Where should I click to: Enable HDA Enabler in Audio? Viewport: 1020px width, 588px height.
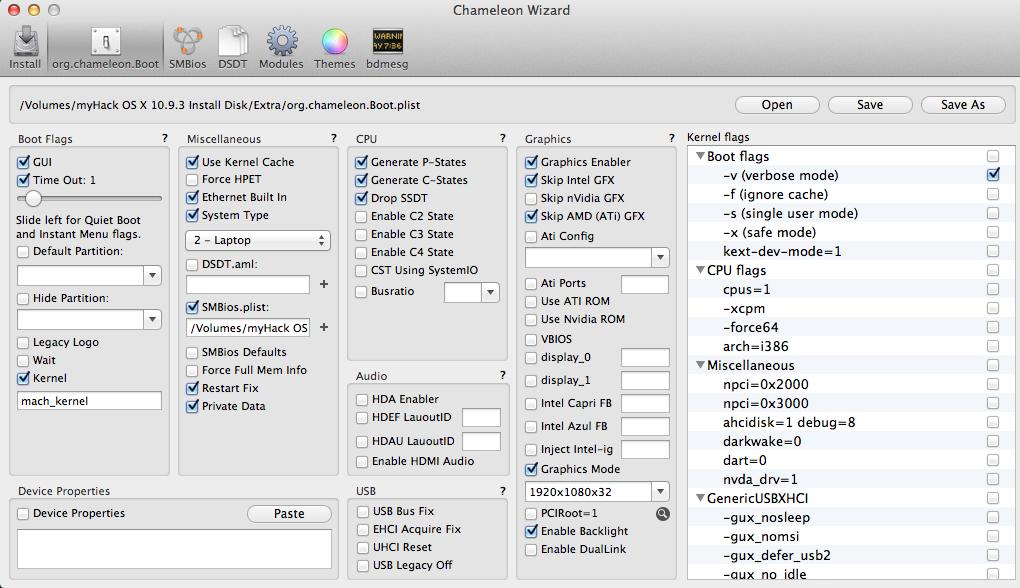tap(362, 399)
